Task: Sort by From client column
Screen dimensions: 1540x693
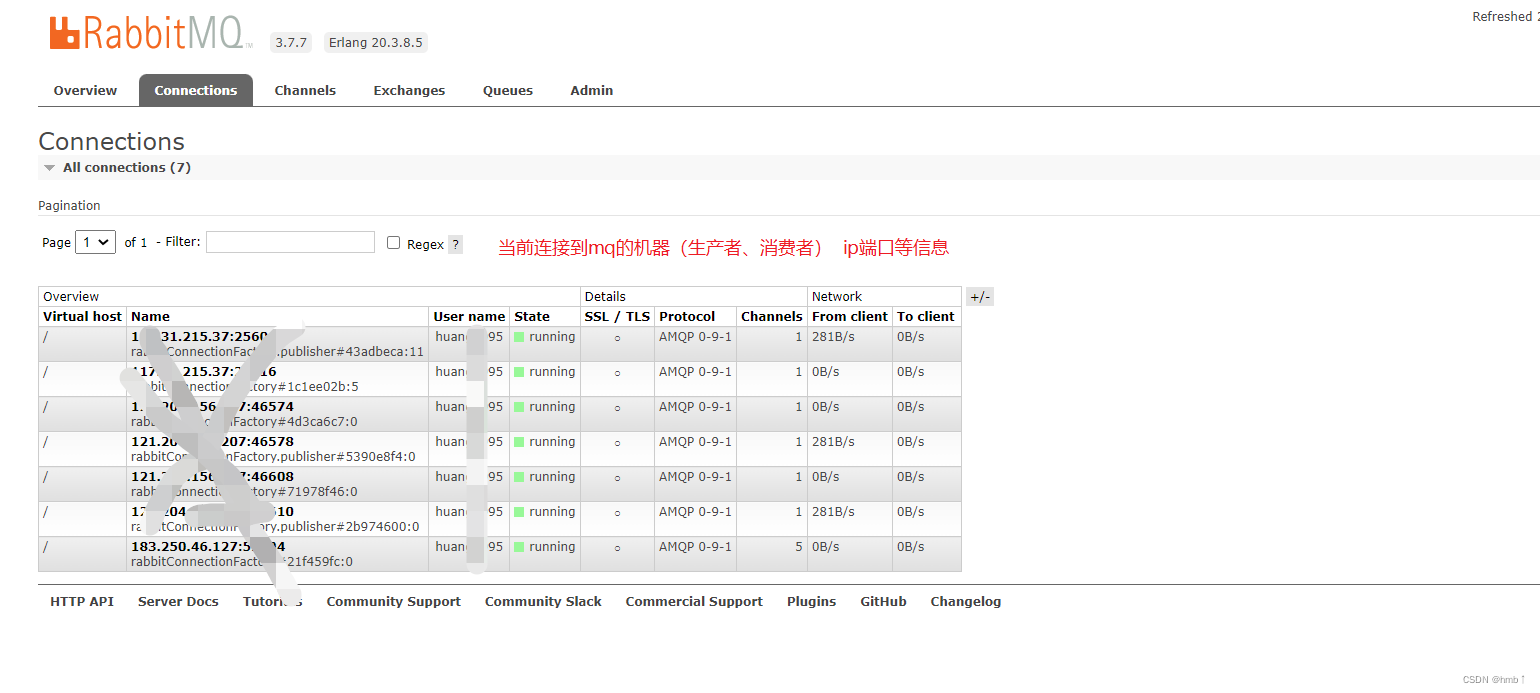Action: coord(849,316)
